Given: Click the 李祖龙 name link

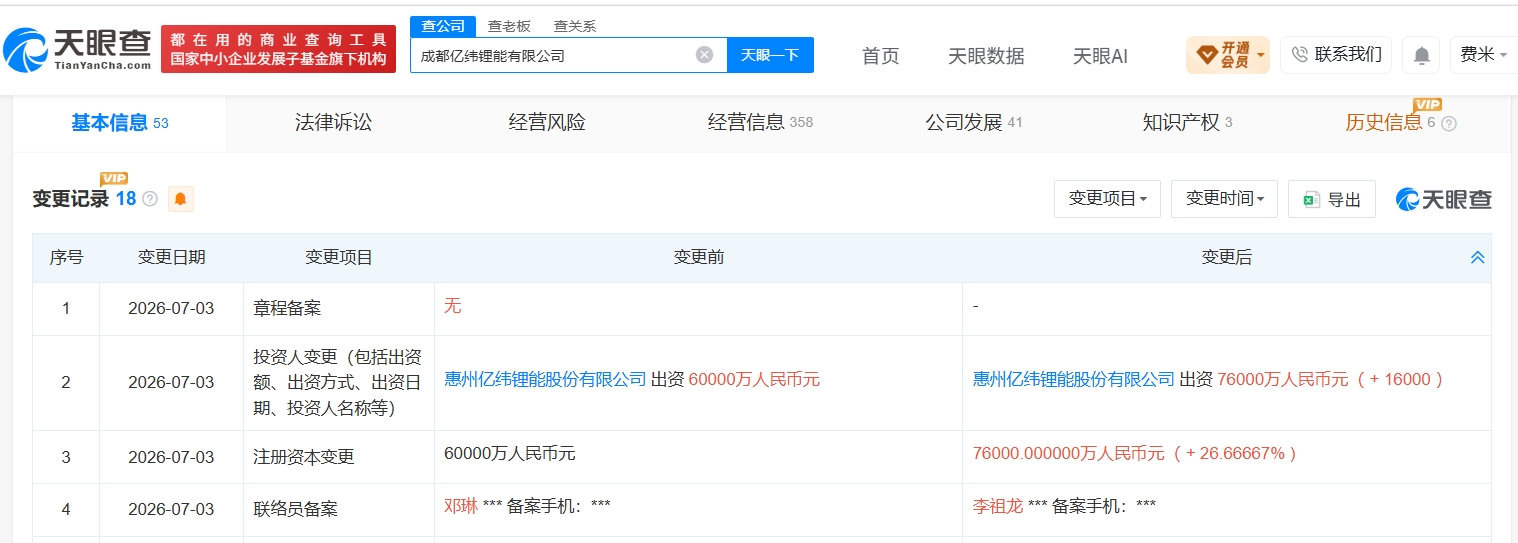Looking at the screenshot, I should pos(998,506).
